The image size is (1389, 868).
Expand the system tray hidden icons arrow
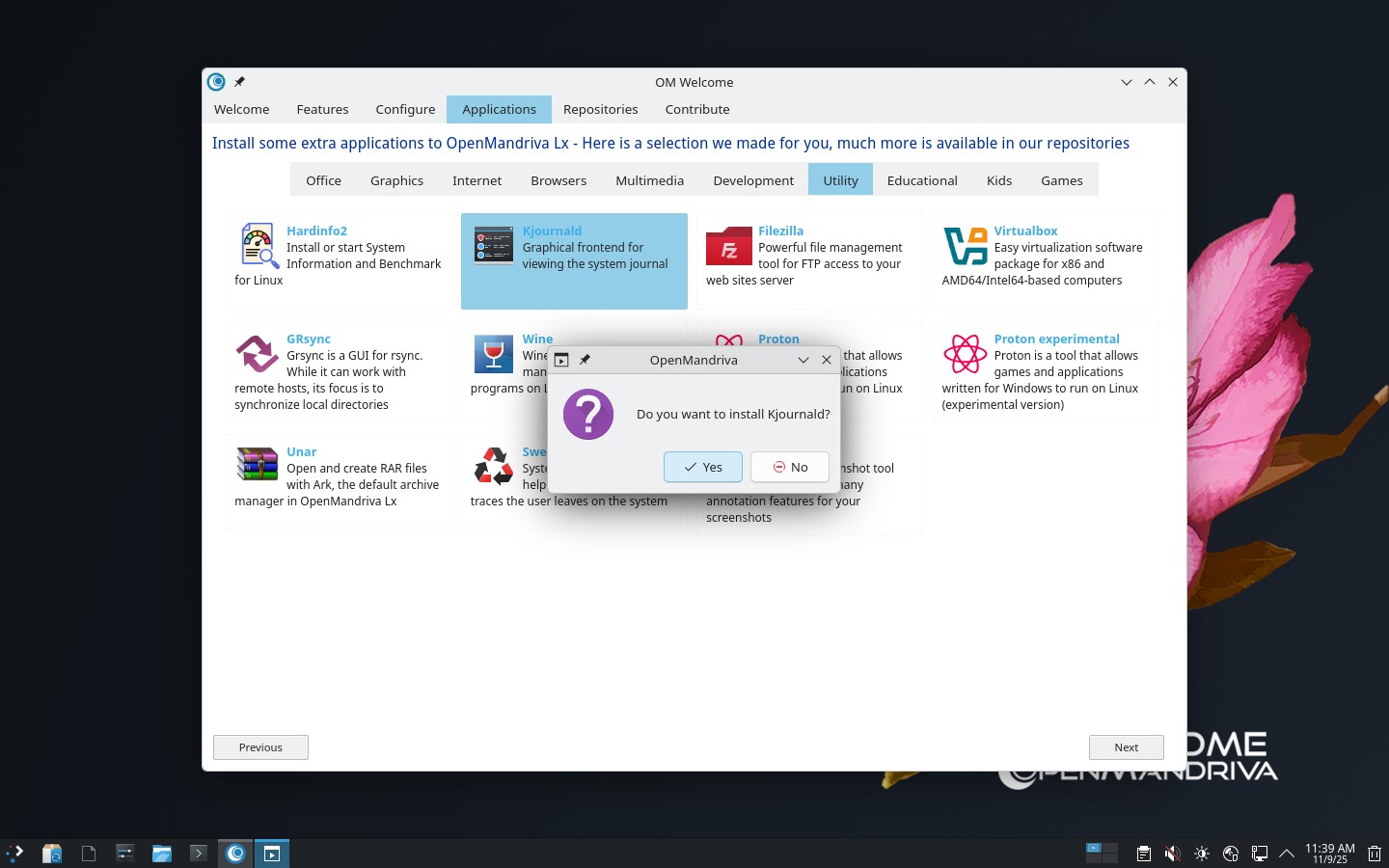pyautogui.click(x=1286, y=854)
